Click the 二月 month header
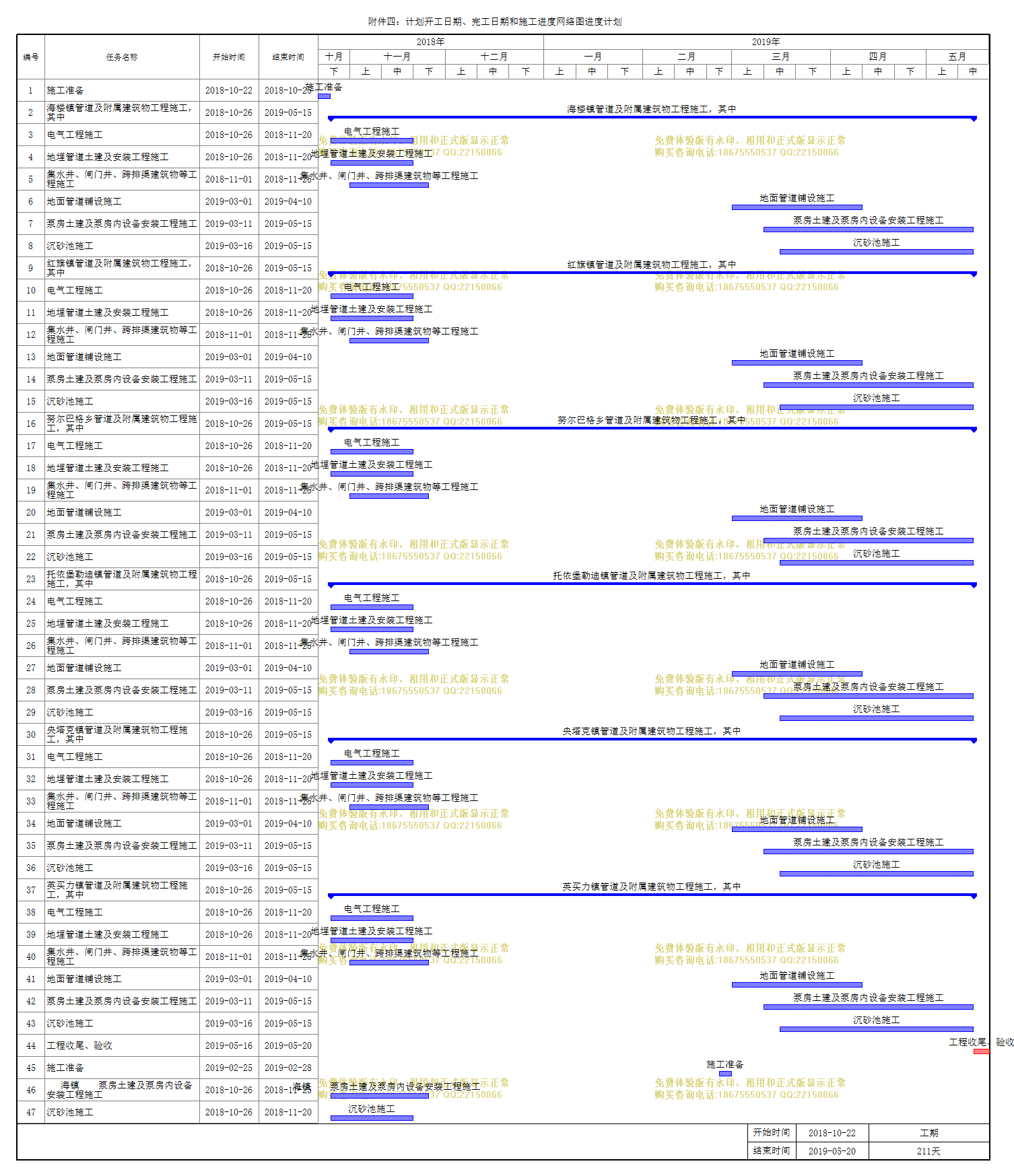This screenshot has height=1176, width=1014. (687, 57)
